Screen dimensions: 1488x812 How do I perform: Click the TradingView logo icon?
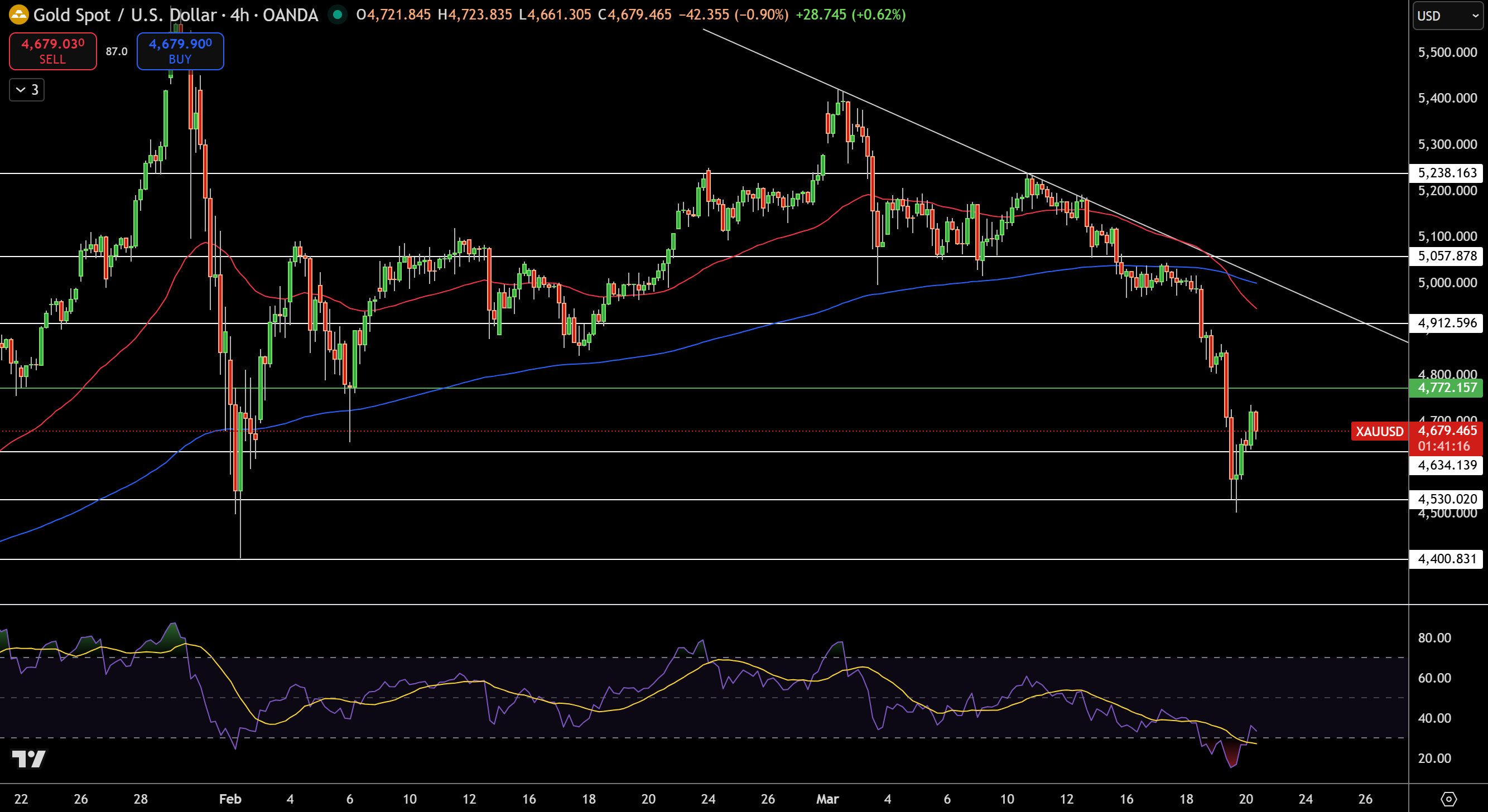click(29, 759)
